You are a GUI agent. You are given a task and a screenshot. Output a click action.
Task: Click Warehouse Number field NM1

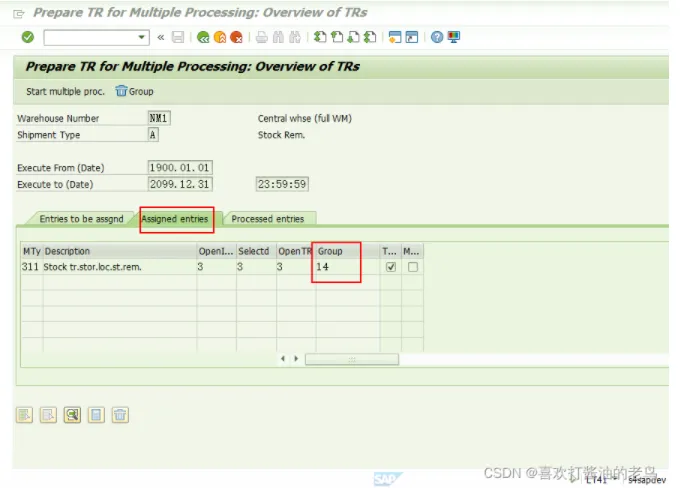(159, 118)
